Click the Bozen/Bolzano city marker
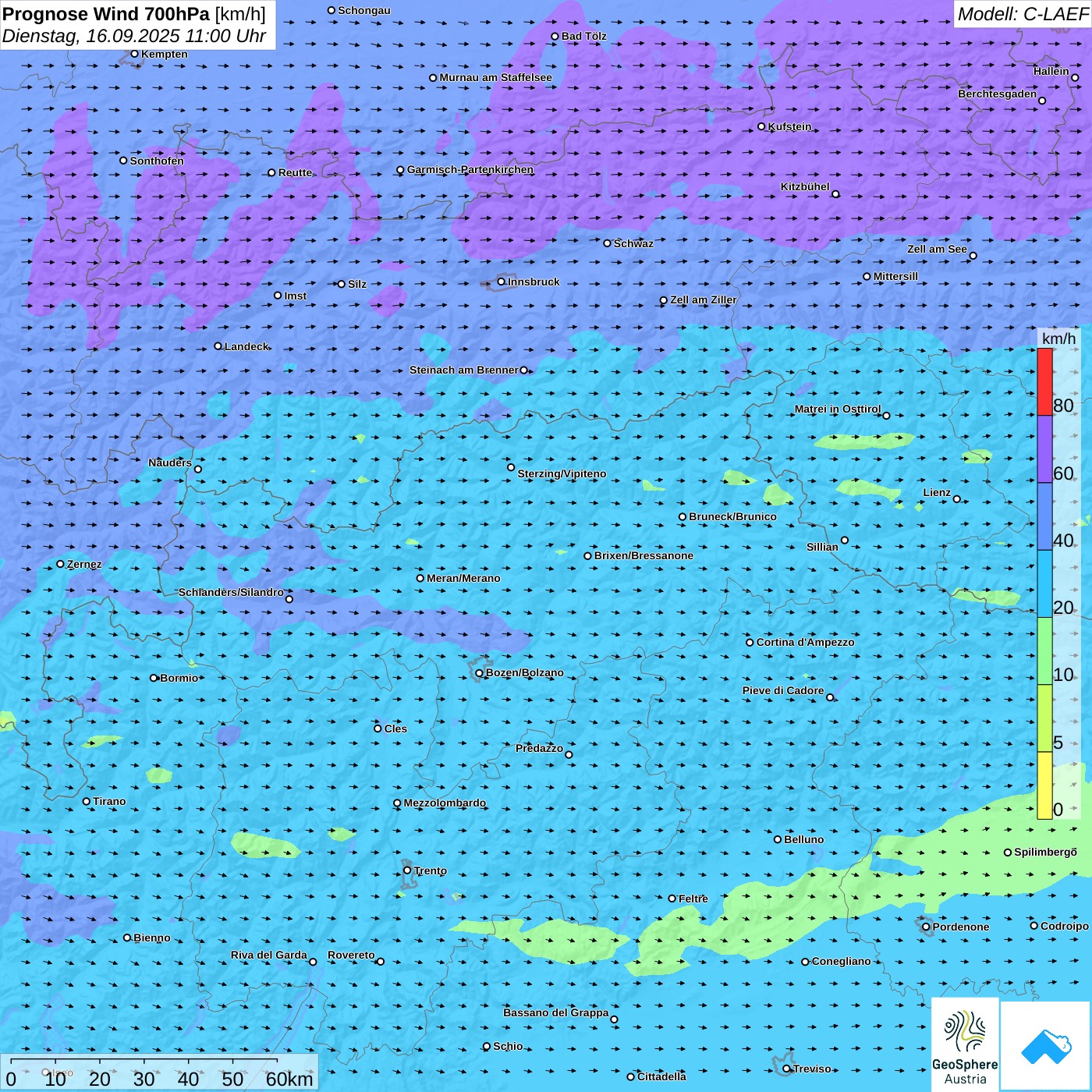Viewport: 1092px width, 1092px height. [480, 672]
